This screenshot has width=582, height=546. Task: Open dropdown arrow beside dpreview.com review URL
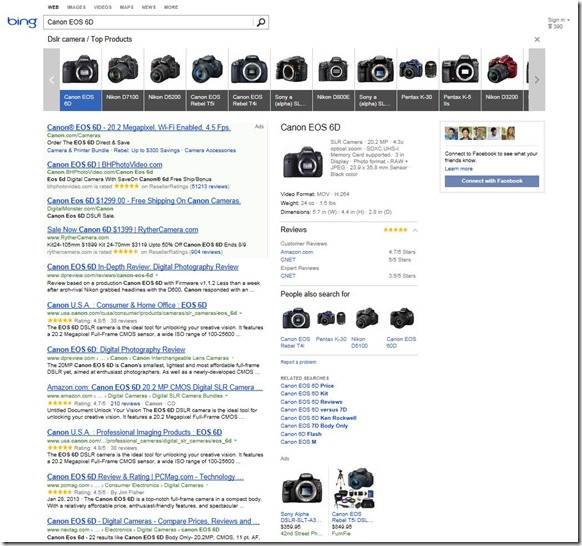pyautogui.click(x=157, y=275)
